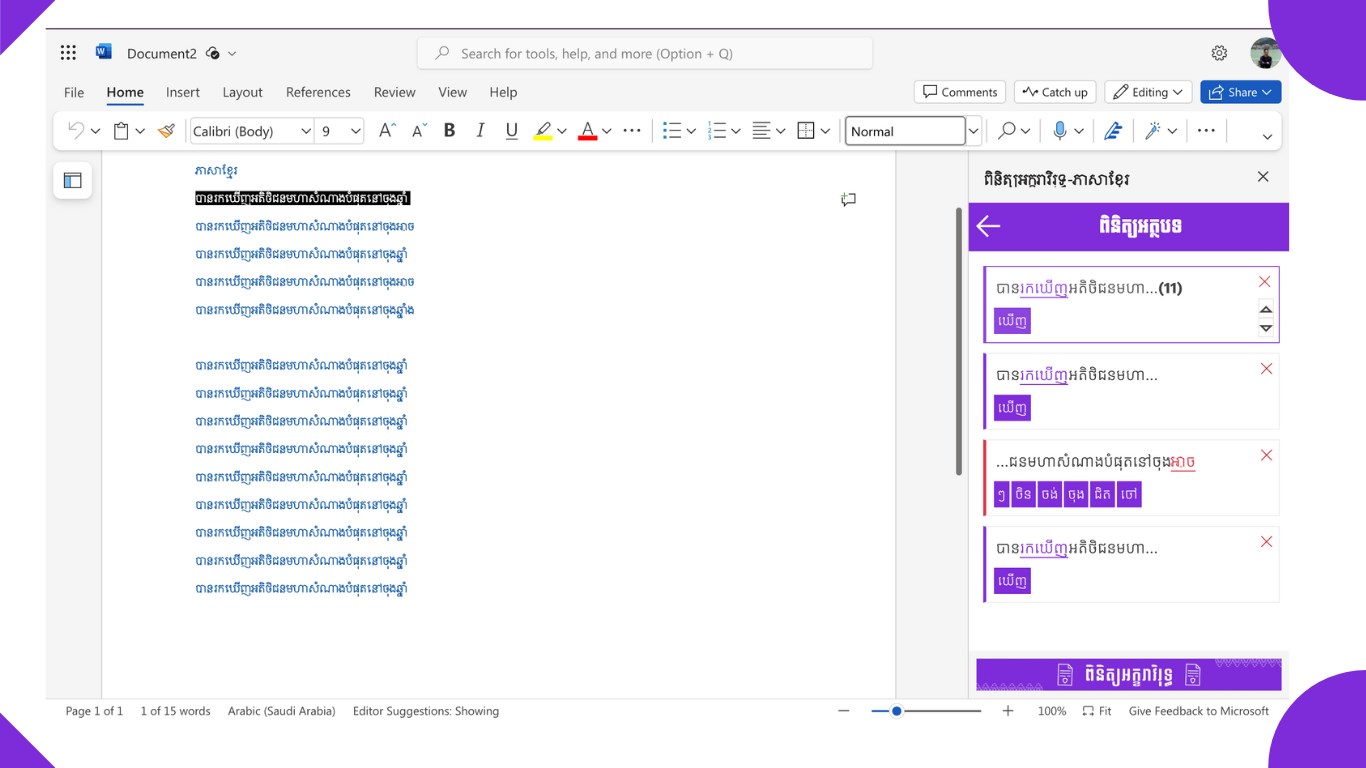Apply the yellow text highlight color

pyautogui.click(x=543, y=131)
